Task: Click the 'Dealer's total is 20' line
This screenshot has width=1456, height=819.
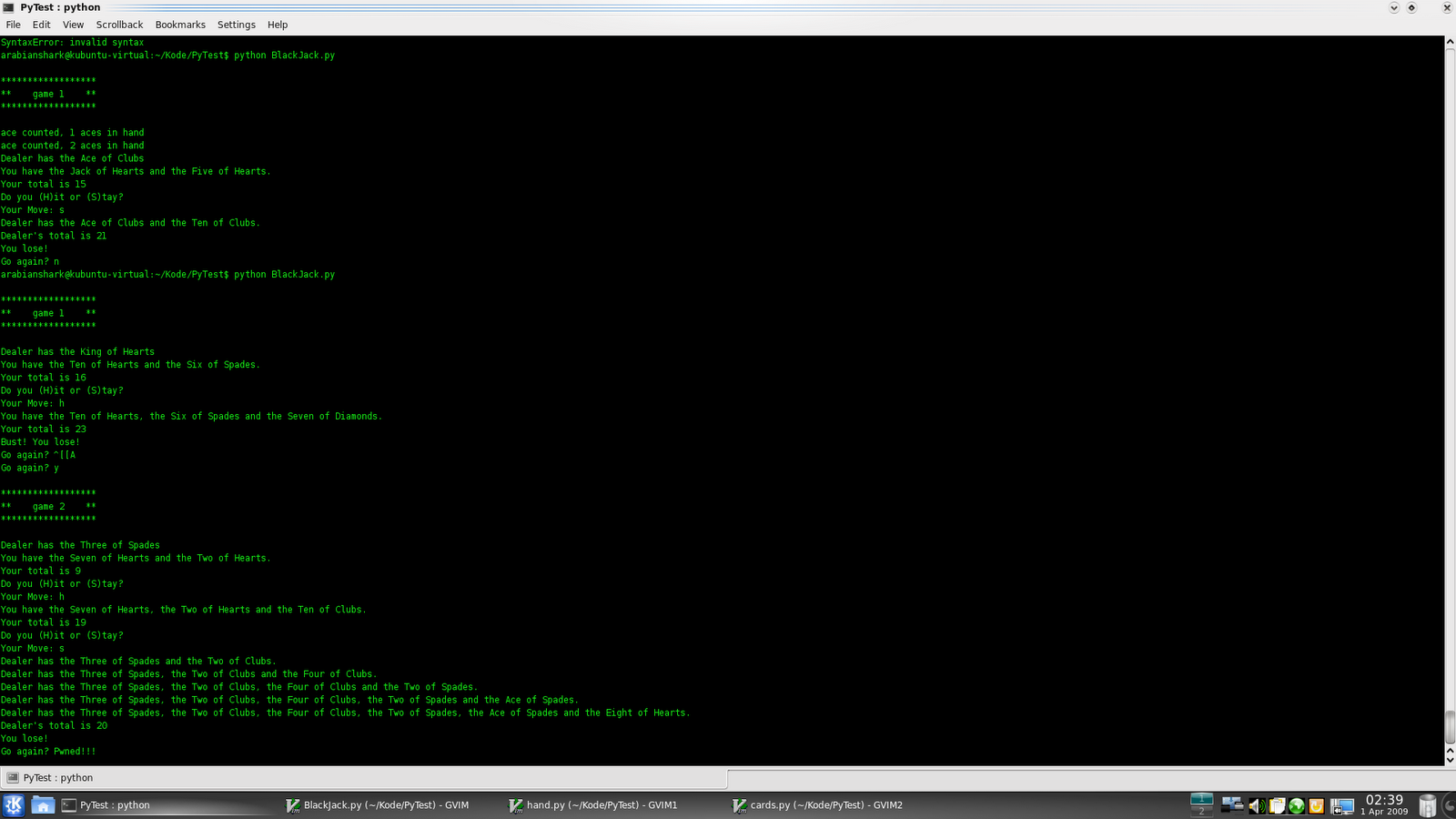Action: pos(55,725)
